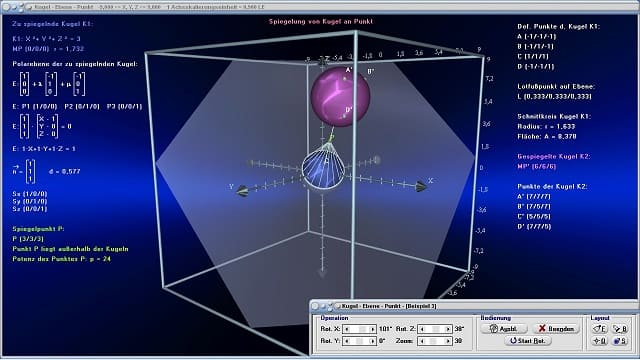The width and height of the screenshot is (640, 360).
Task: Click the X axis arrowhead
Action: point(421,187)
